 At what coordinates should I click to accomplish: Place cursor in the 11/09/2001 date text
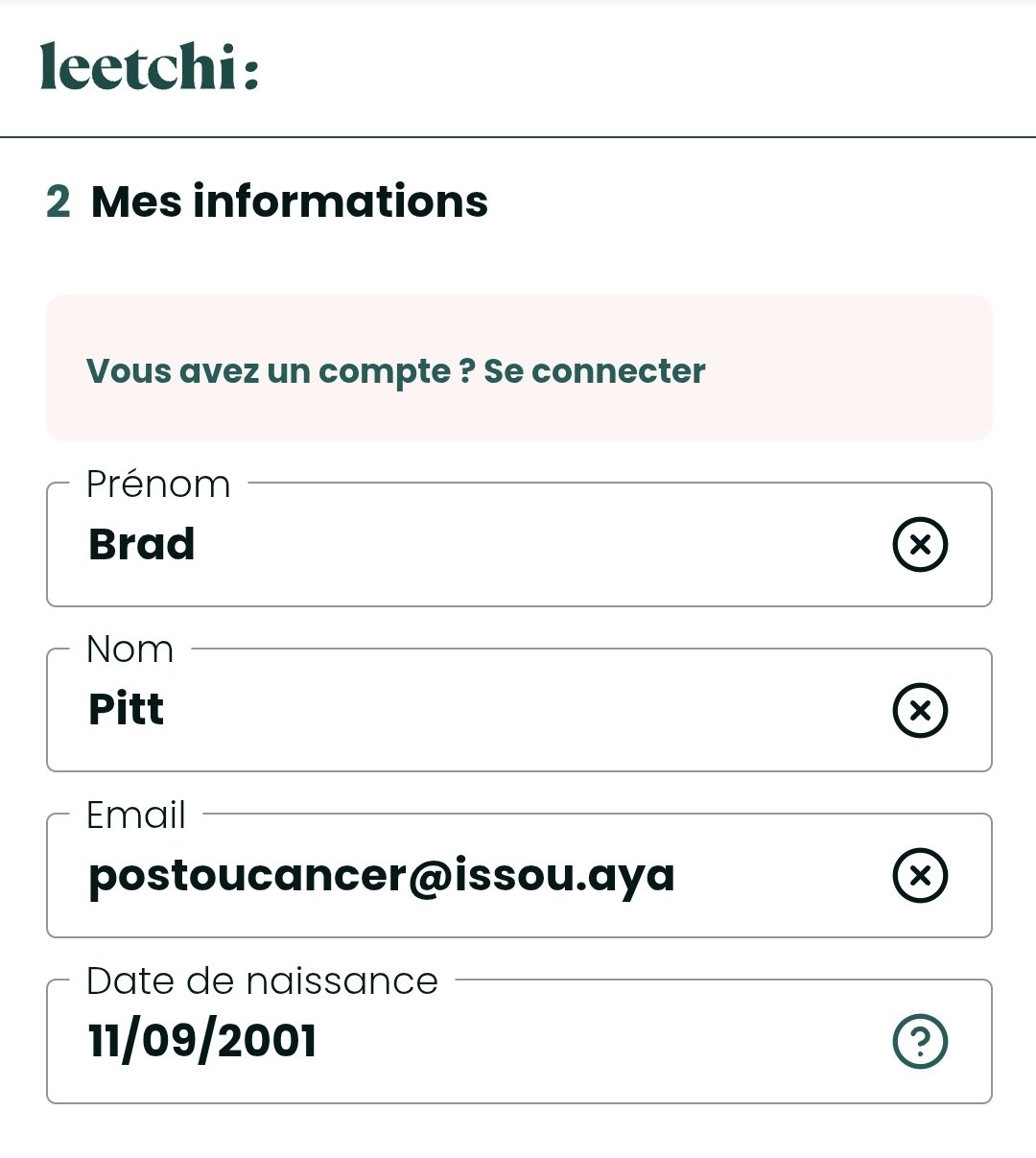point(202,1042)
